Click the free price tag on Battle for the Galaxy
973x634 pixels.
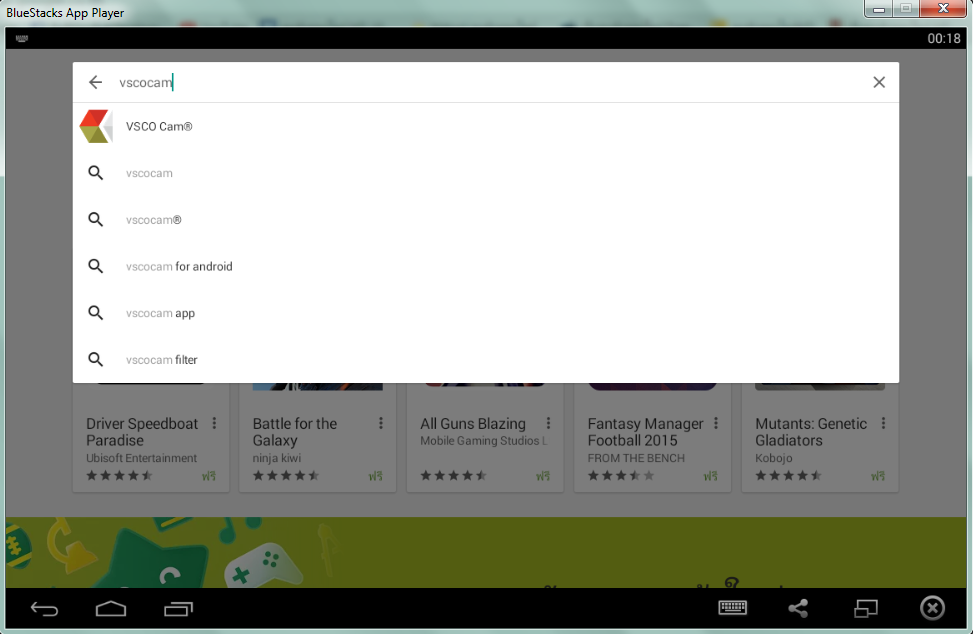375,476
